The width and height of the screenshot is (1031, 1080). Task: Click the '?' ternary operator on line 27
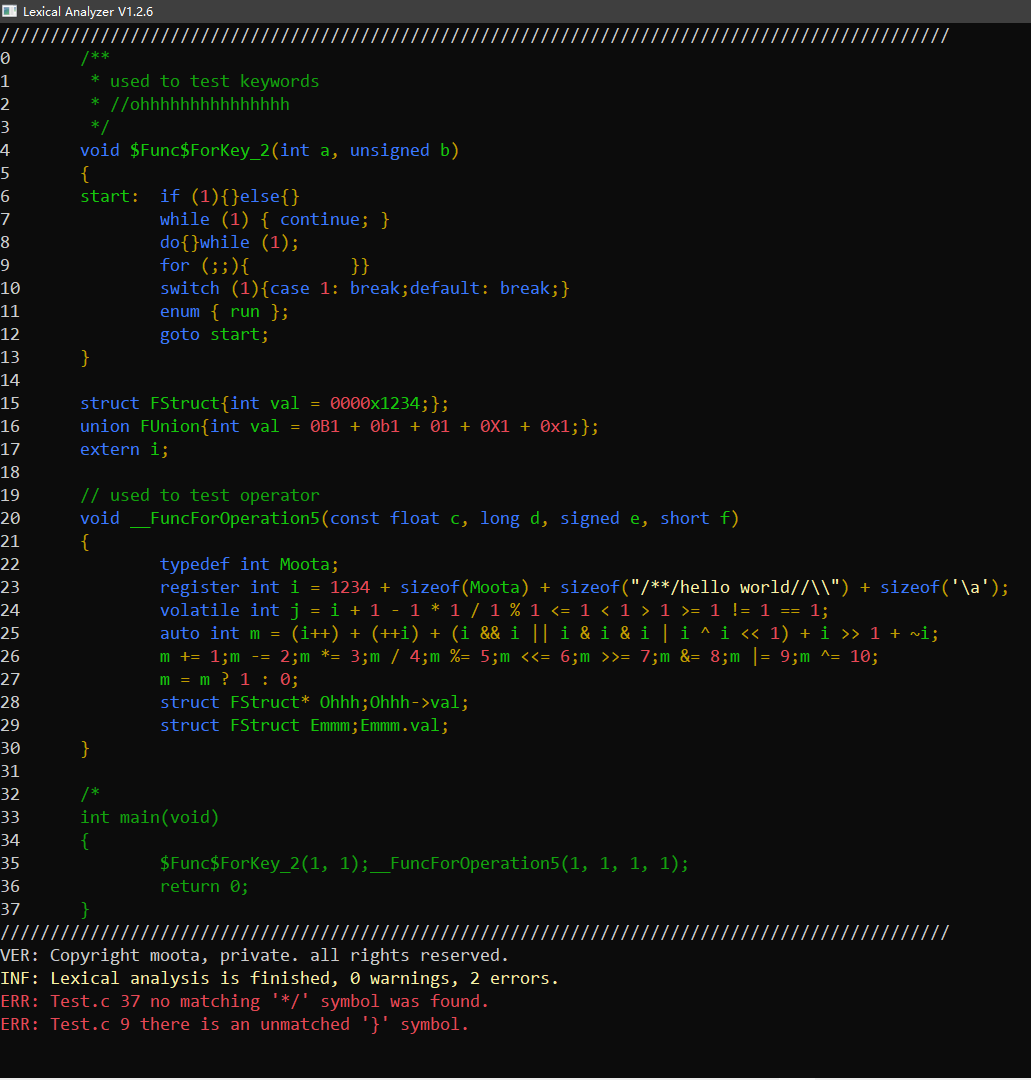point(225,679)
